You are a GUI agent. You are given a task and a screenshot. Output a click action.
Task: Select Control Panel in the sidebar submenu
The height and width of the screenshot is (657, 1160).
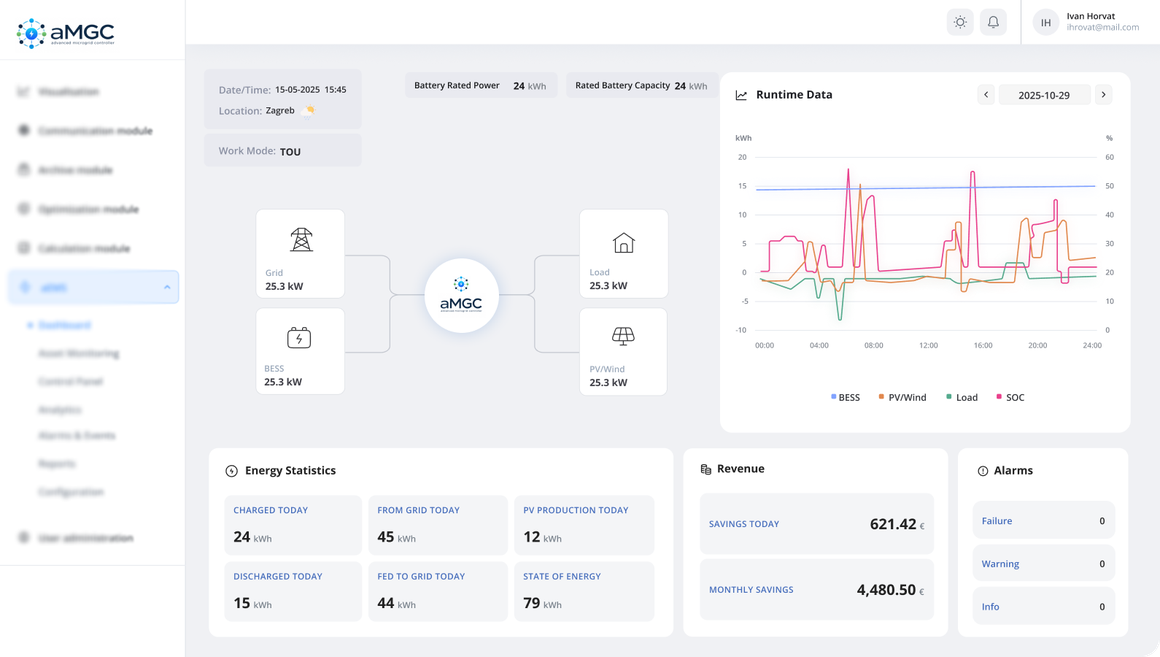tap(70, 381)
